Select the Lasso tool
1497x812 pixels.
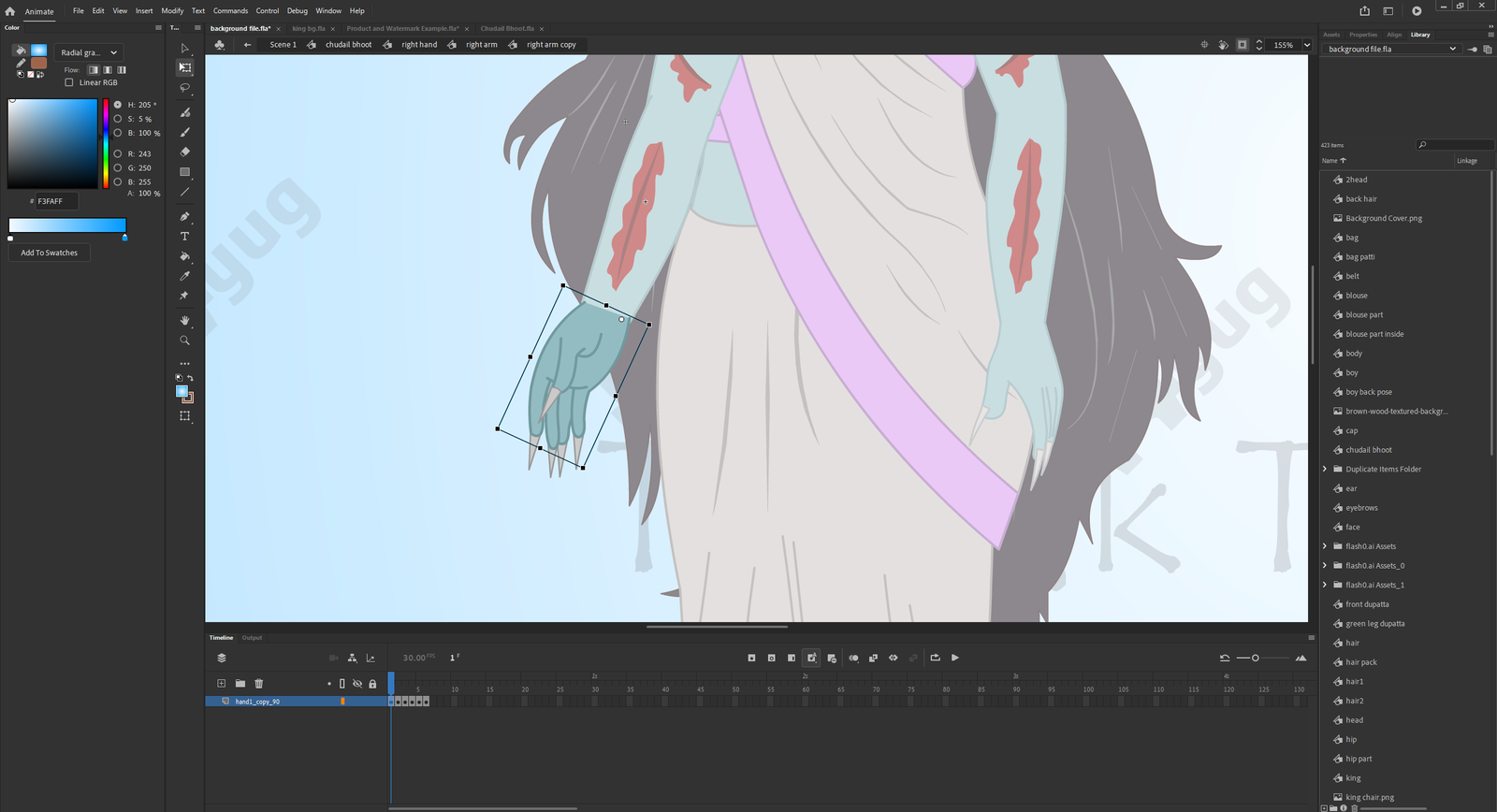(x=184, y=88)
